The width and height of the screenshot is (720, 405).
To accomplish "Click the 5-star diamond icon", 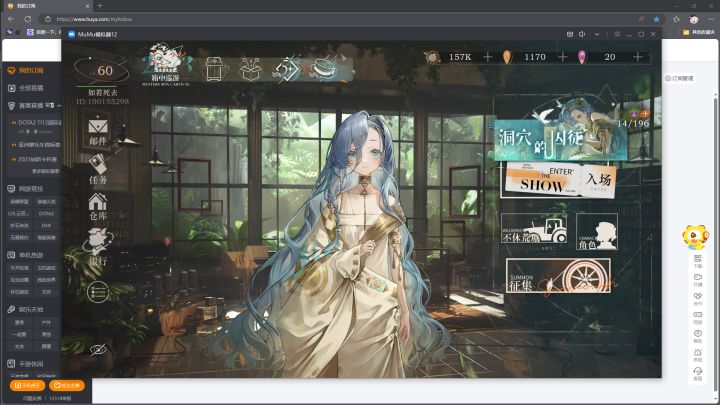I will click(286, 70).
